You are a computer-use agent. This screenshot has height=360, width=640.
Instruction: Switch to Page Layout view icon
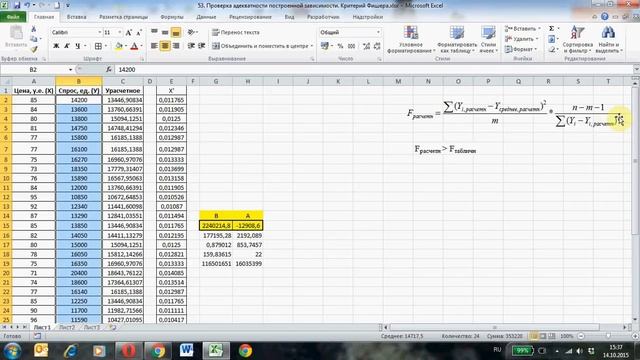pyautogui.click(x=543, y=336)
